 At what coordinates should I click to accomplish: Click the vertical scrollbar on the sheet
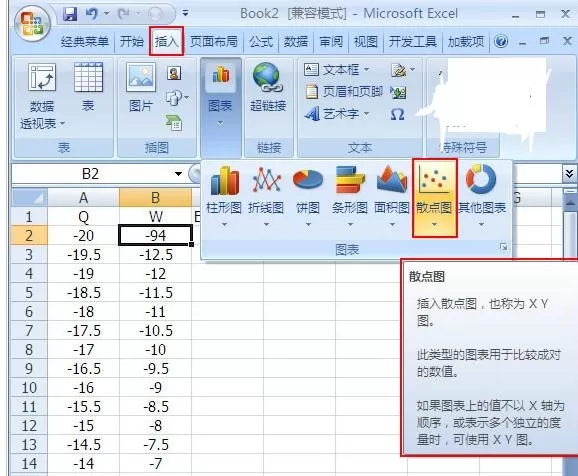coord(570,236)
